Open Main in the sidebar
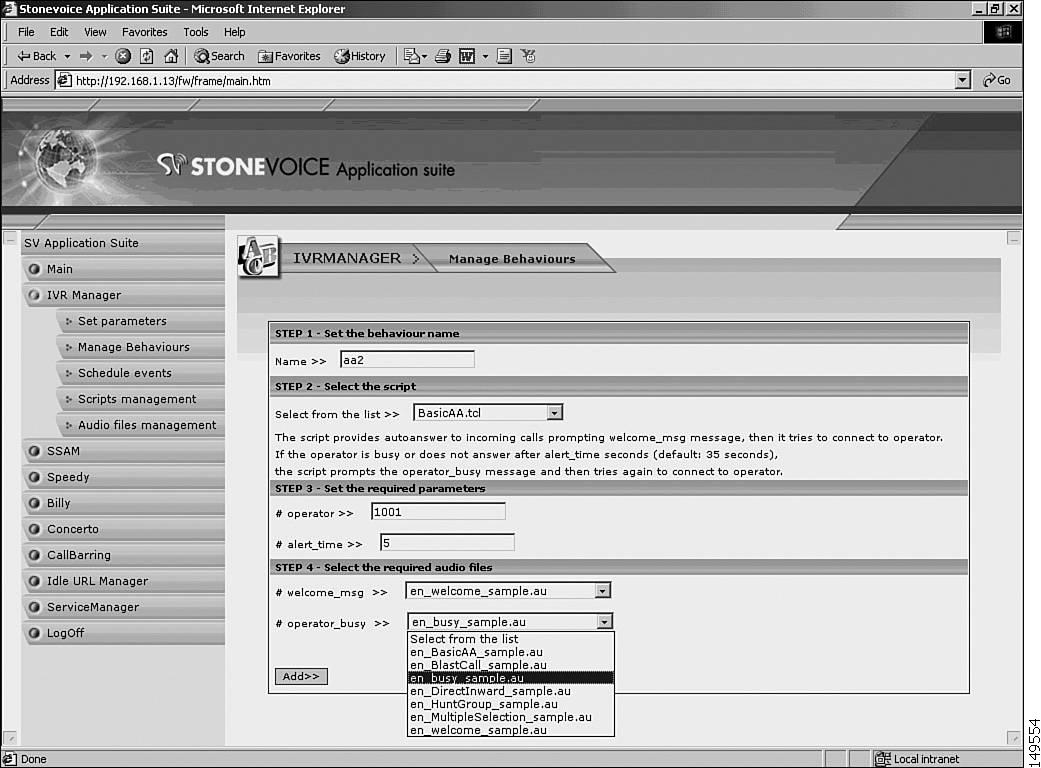This screenshot has width=1041, height=768. pos(123,269)
